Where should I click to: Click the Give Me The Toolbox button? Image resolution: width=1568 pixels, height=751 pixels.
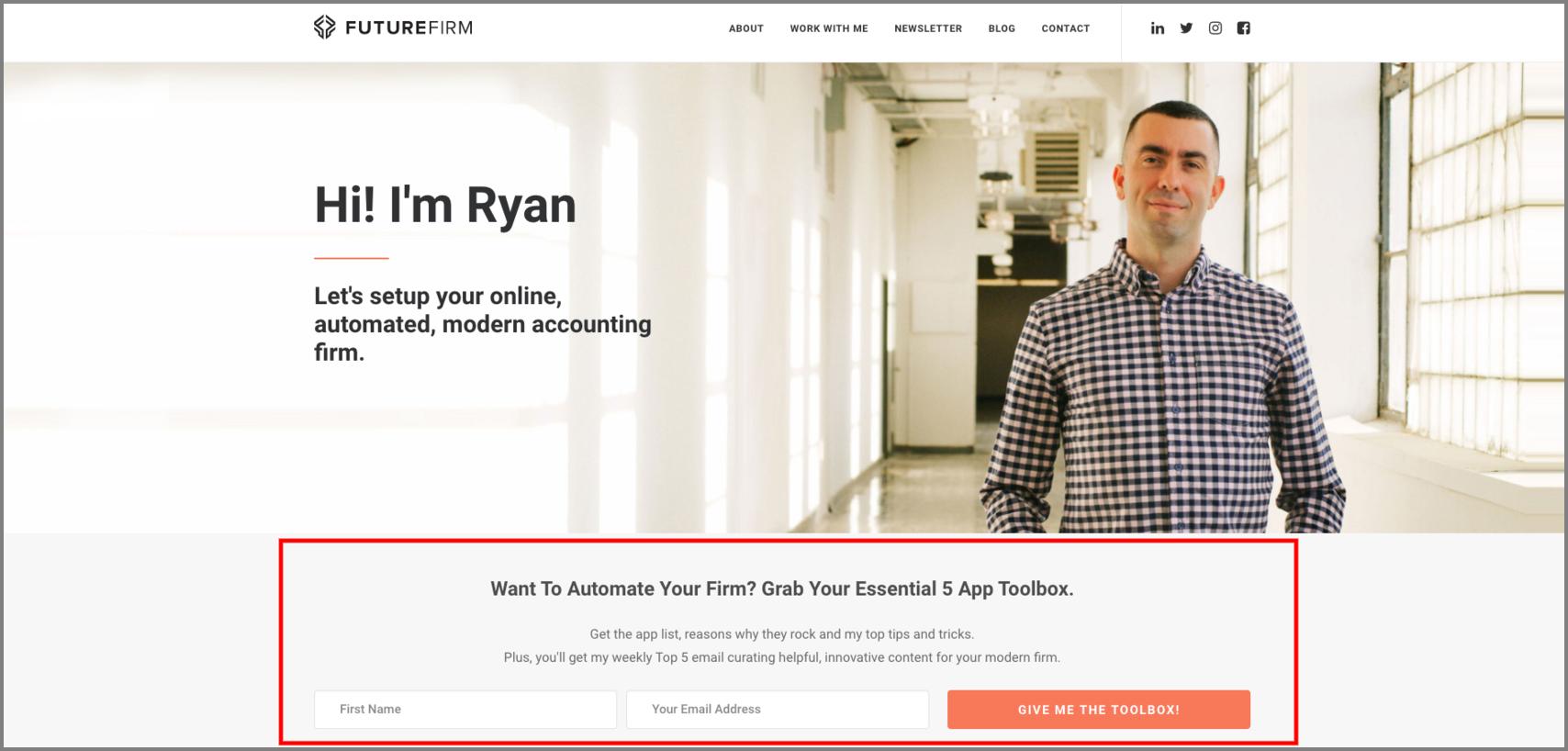(x=1099, y=710)
